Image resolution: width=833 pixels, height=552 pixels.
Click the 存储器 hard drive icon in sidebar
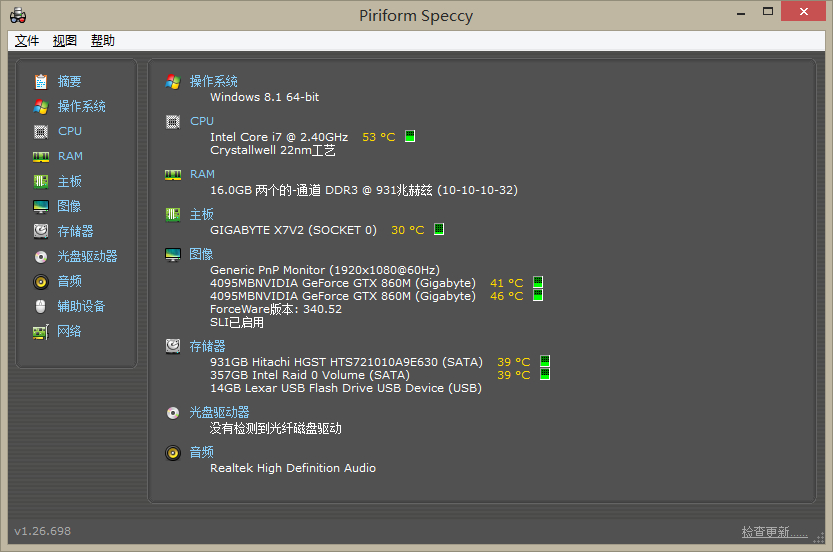coord(41,231)
